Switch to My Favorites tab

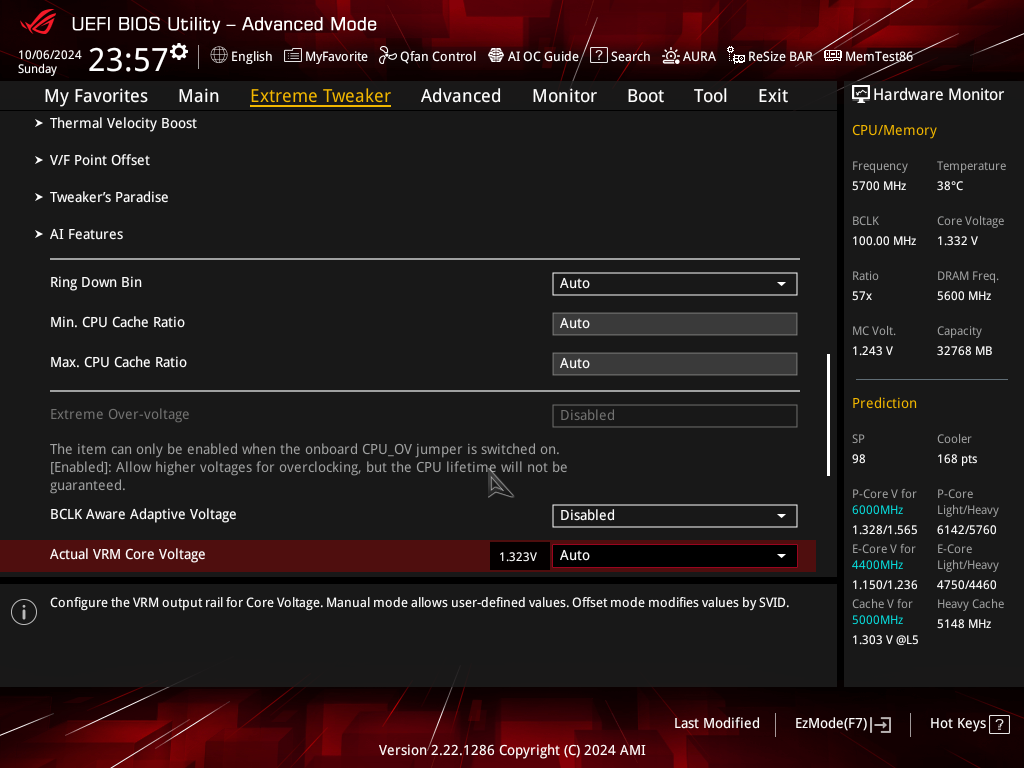click(x=96, y=96)
